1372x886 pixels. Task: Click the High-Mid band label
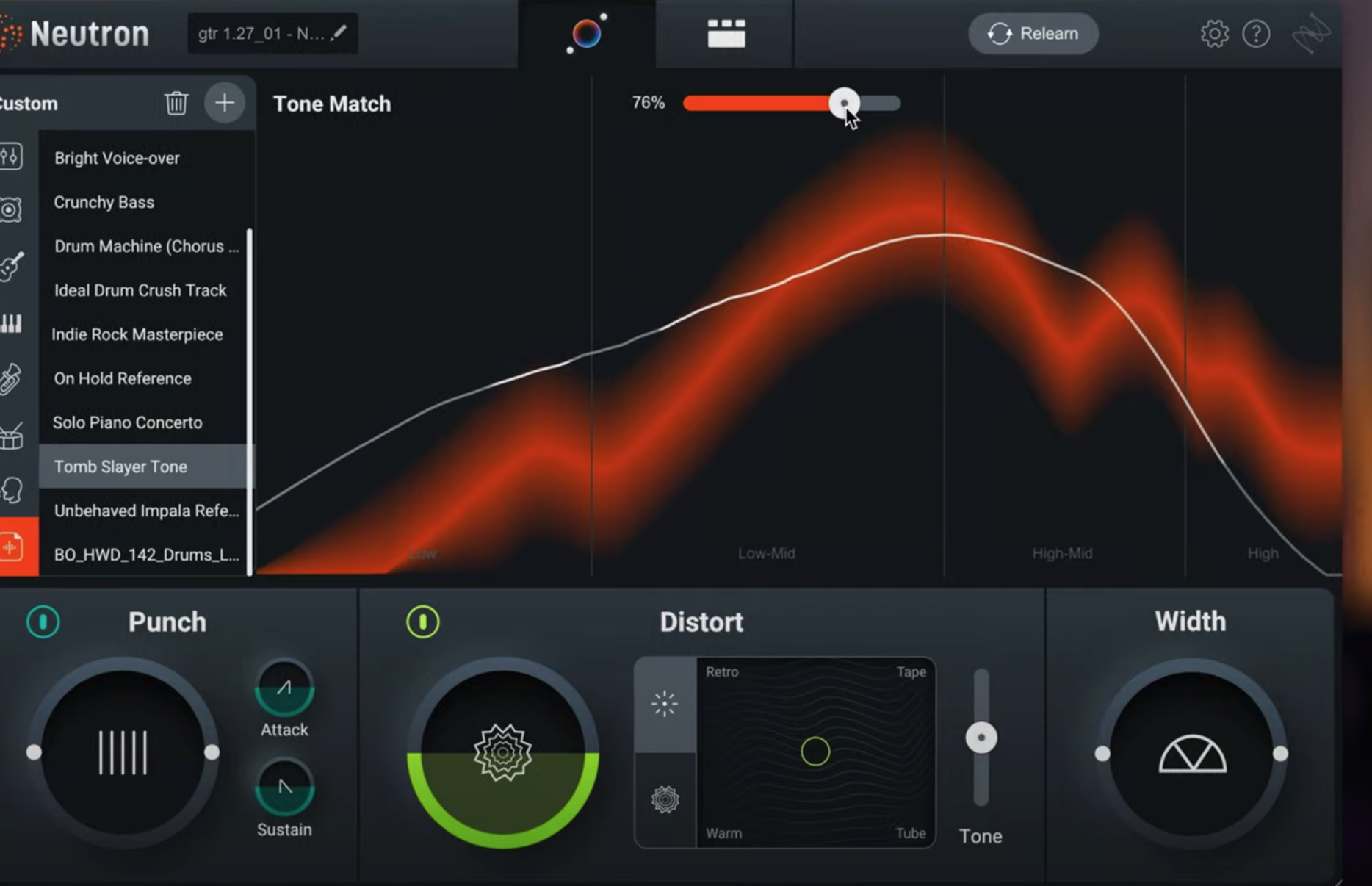[1062, 553]
